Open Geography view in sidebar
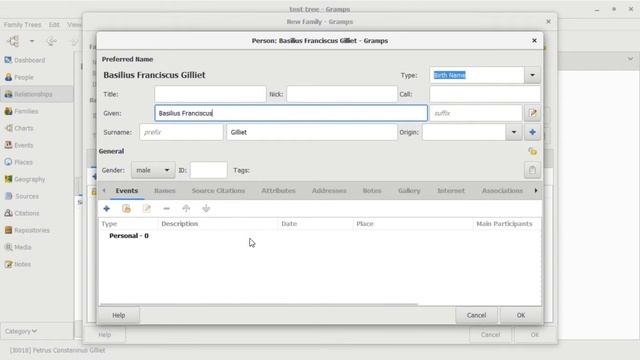The image size is (640, 360). tap(24, 179)
